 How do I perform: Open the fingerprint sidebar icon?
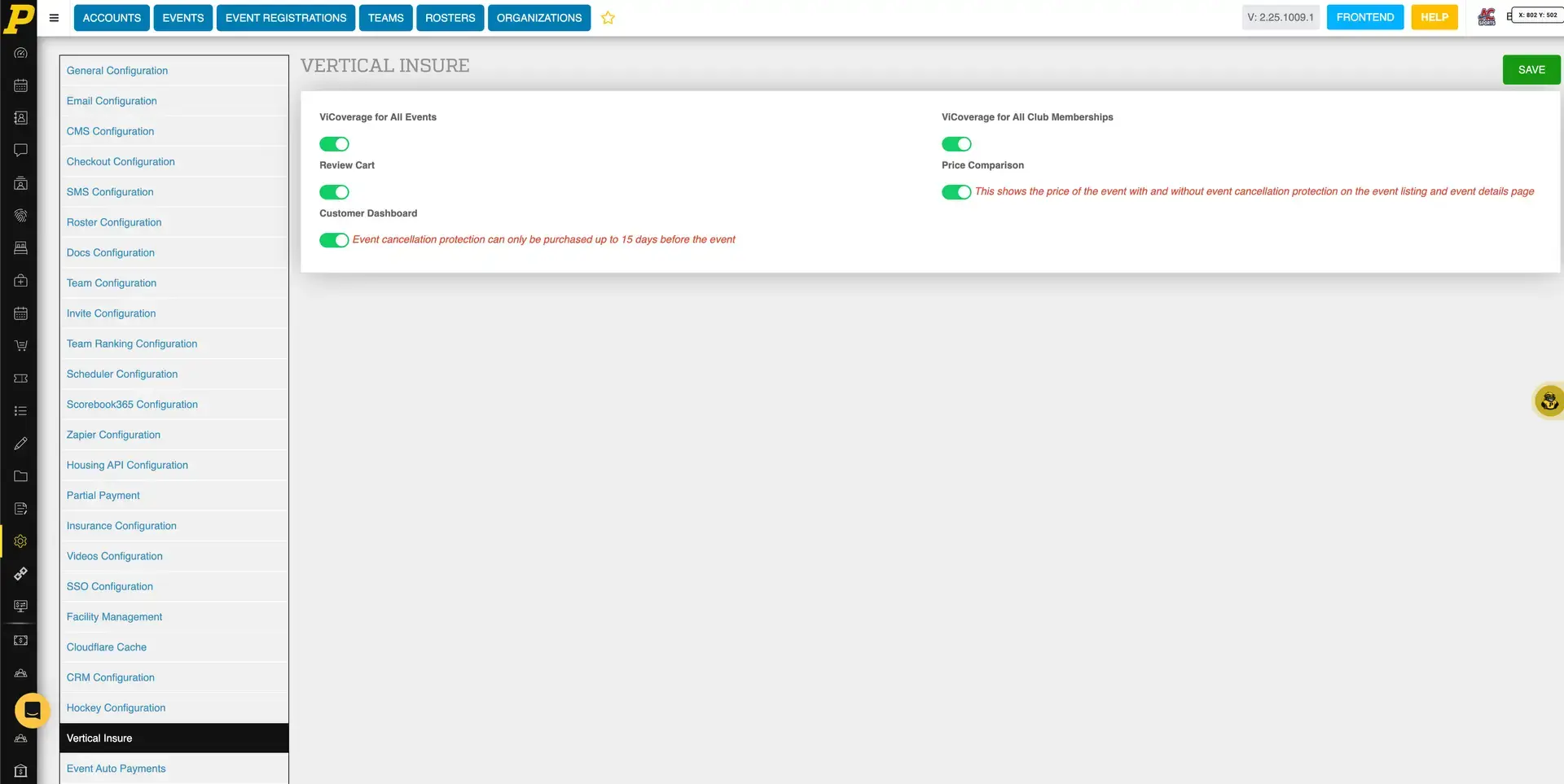[x=20, y=216]
